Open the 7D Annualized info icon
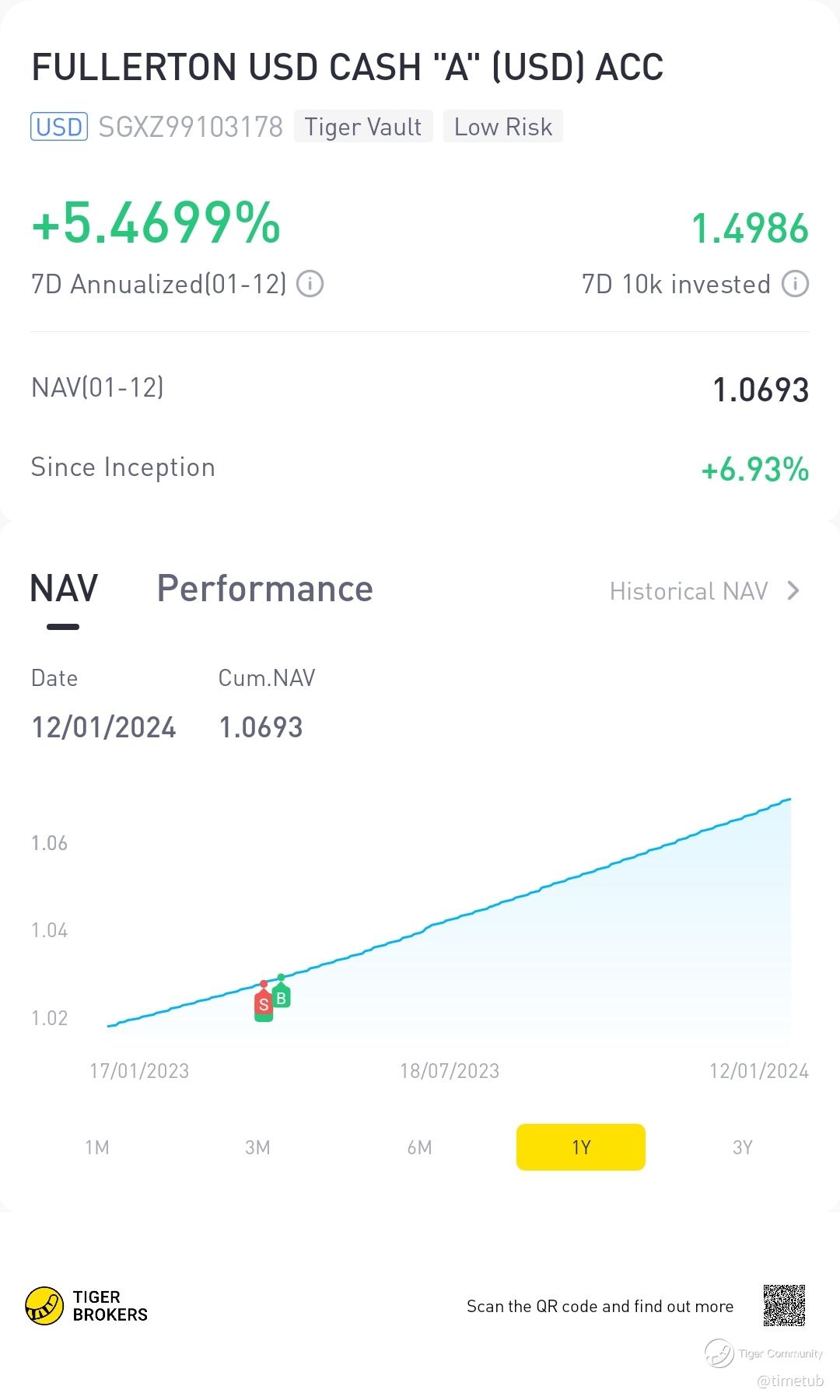Image resolution: width=840 pixels, height=1400 pixels. tap(310, 284)
